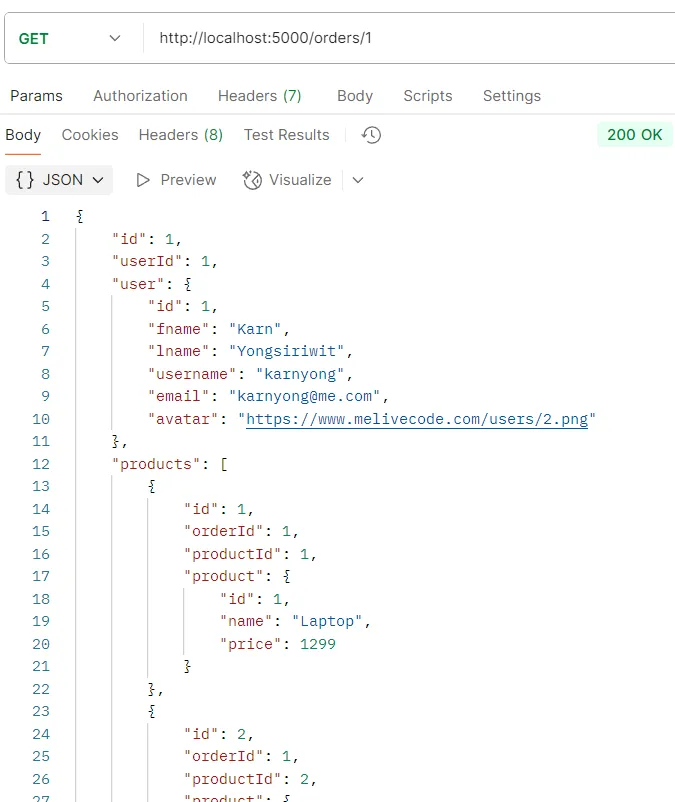The image size is (675, 802).
Task: Expand the chevron next to Visualize
Action: click(358, 180)
